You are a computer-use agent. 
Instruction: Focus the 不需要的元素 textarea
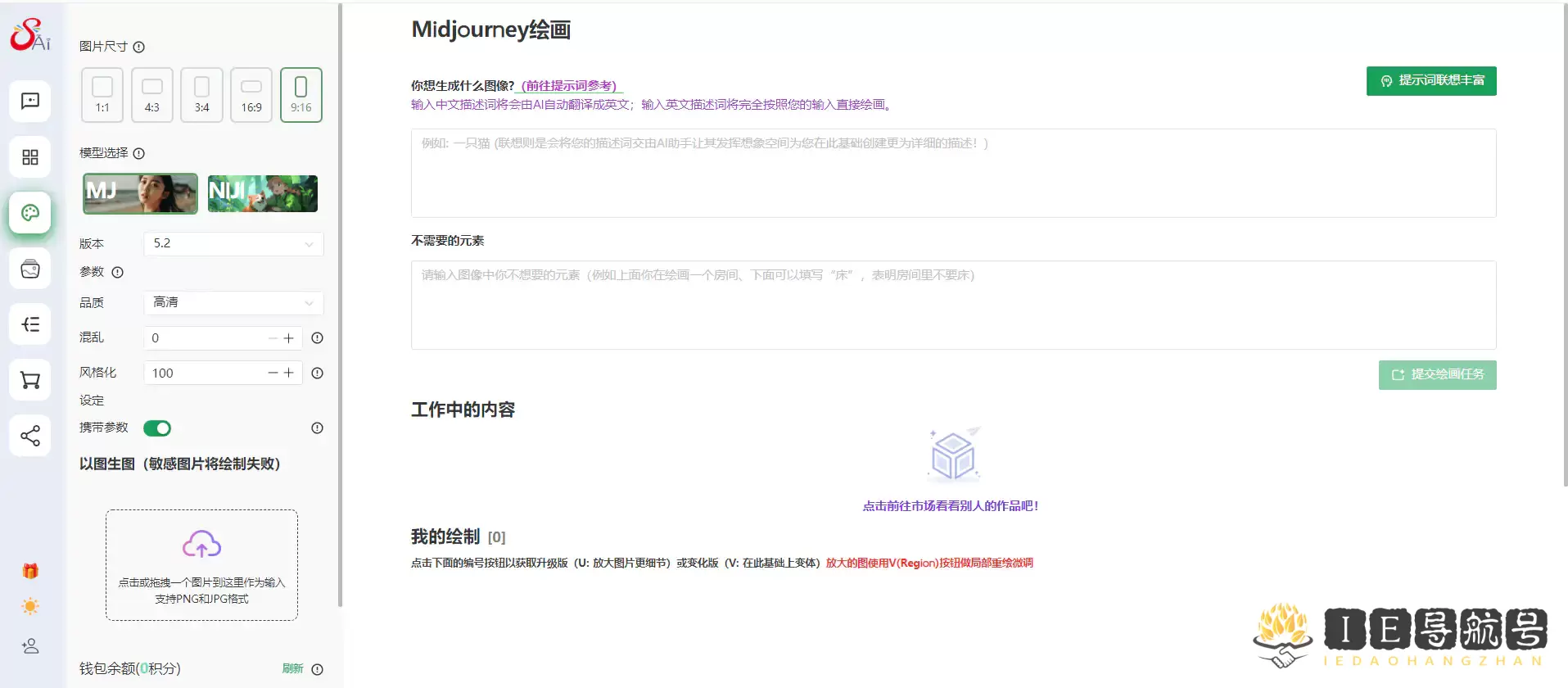tap(953, 305)
